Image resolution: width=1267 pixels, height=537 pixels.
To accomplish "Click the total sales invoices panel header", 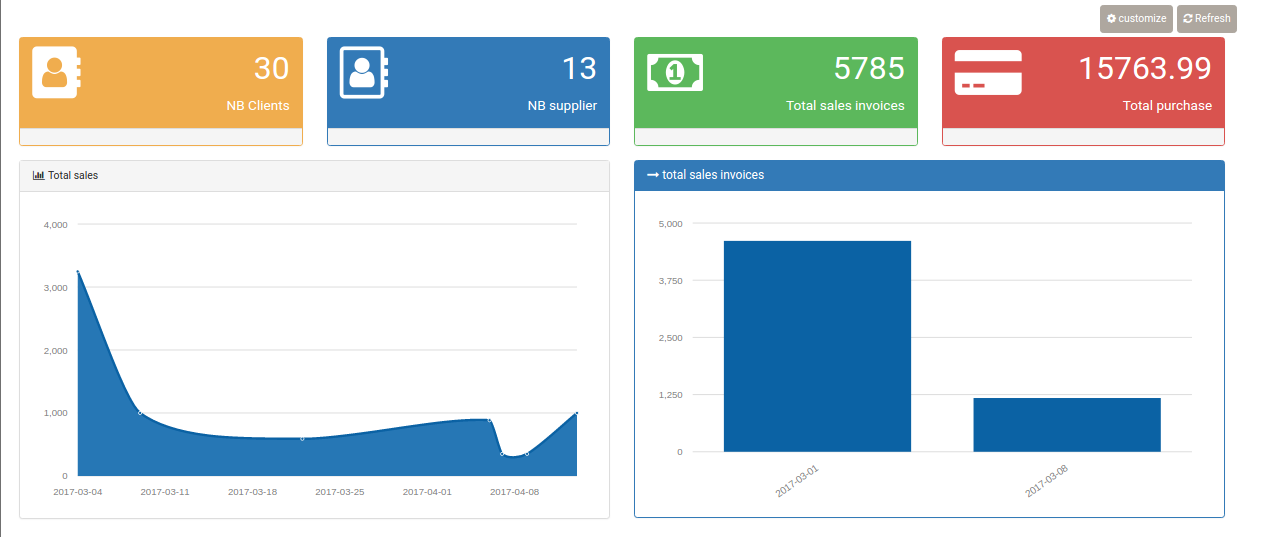I will coord(929,175).
